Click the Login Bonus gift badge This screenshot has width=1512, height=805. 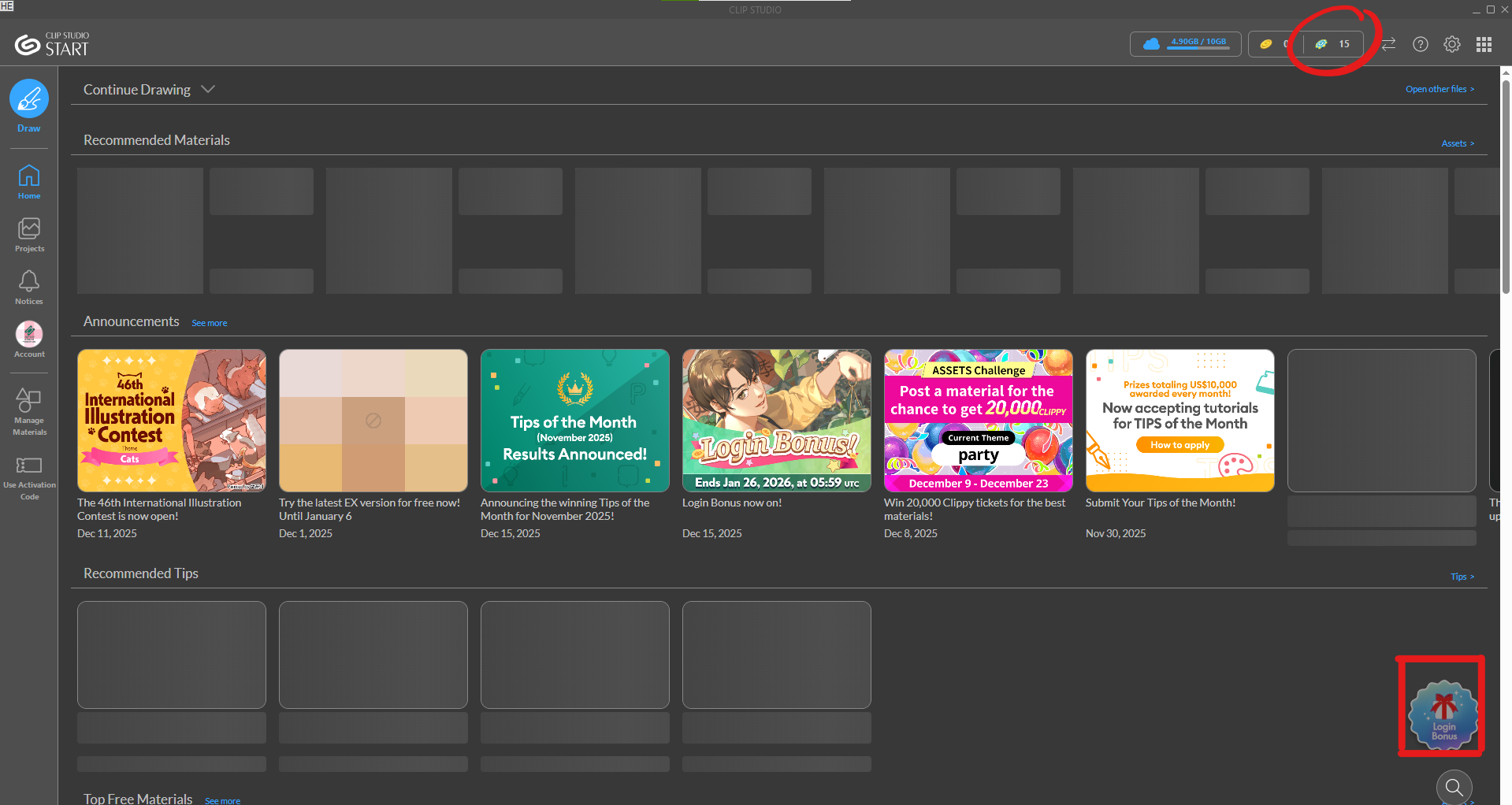point(1443,714)
